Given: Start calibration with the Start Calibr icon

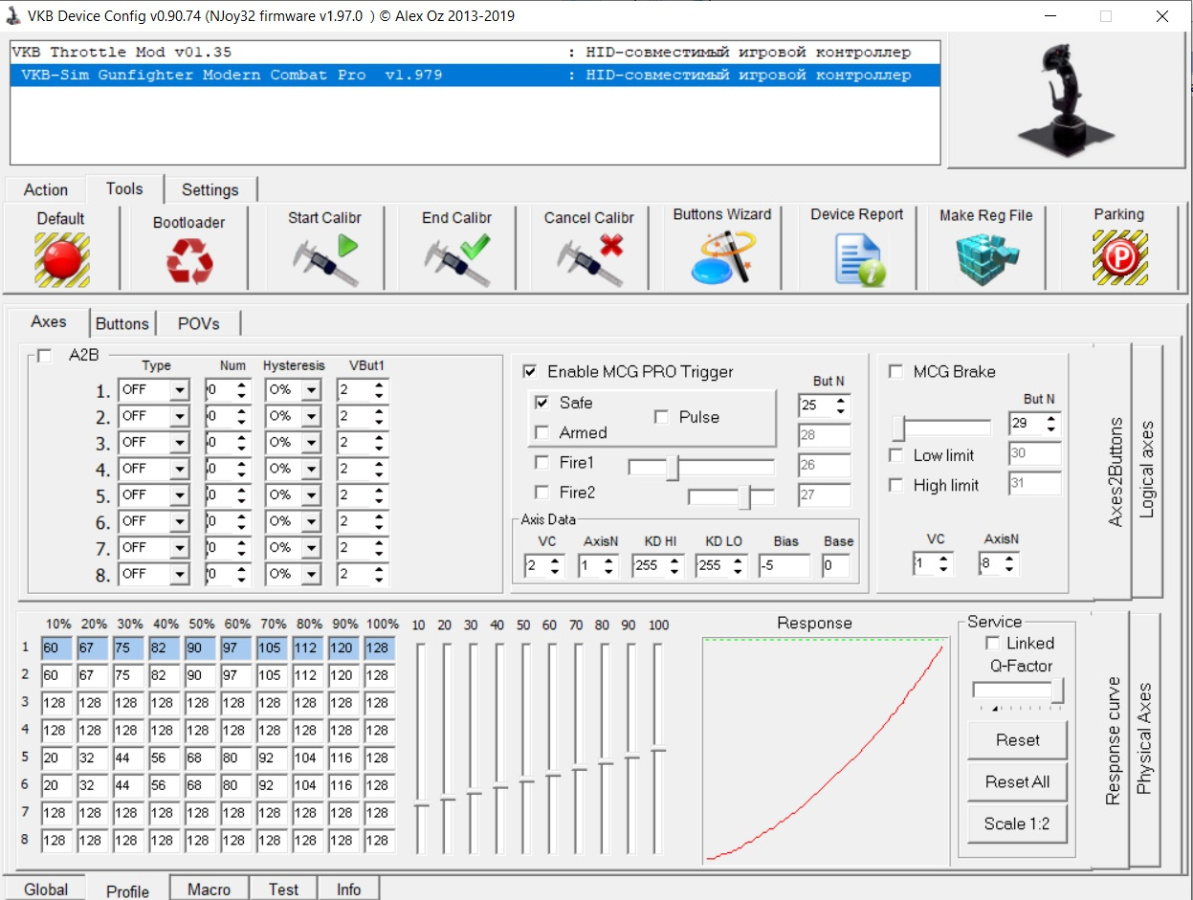Looking at the screenshot, I should (x=324, y=259).
